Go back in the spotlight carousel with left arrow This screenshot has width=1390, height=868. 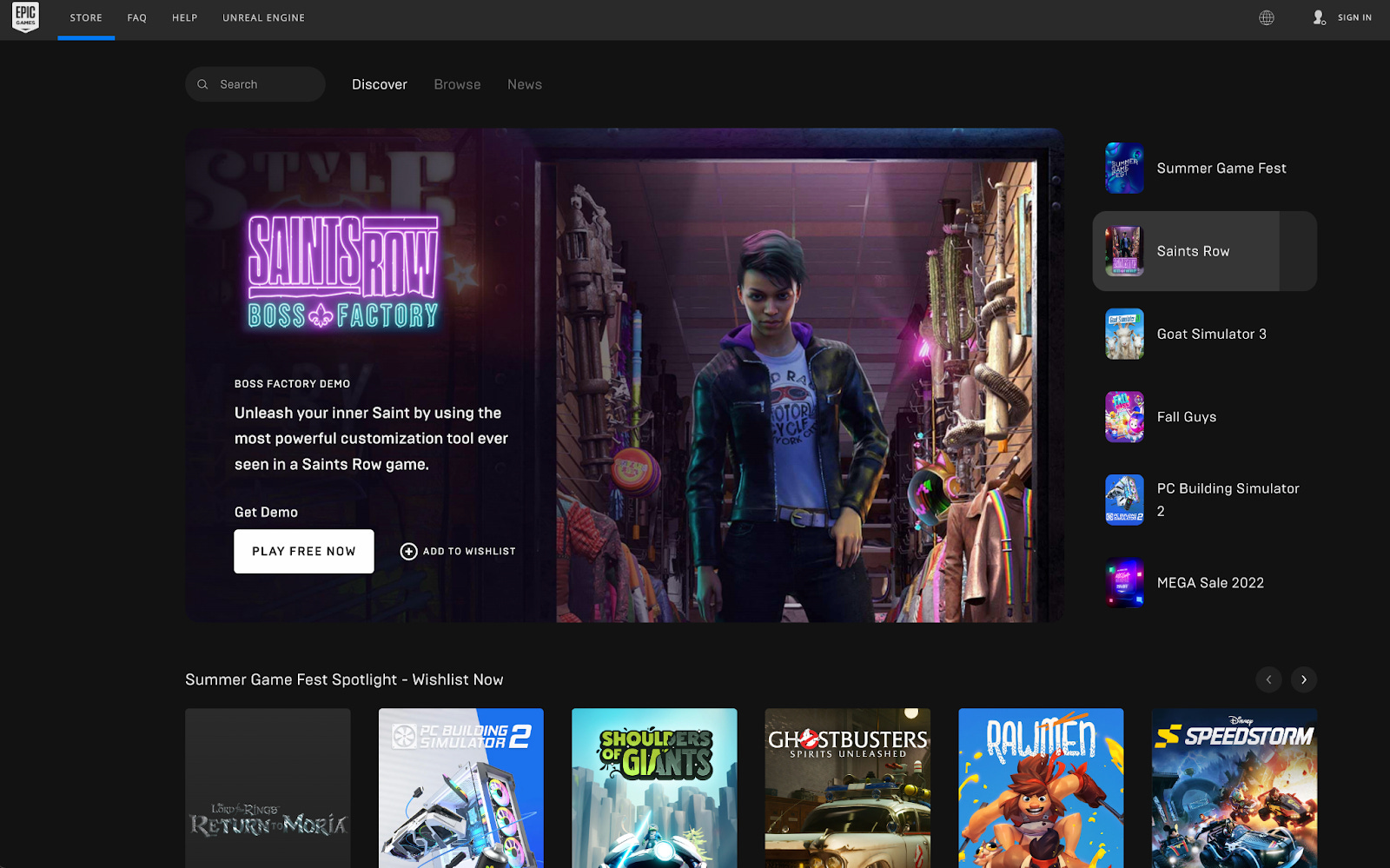[x=1269, y=679]
